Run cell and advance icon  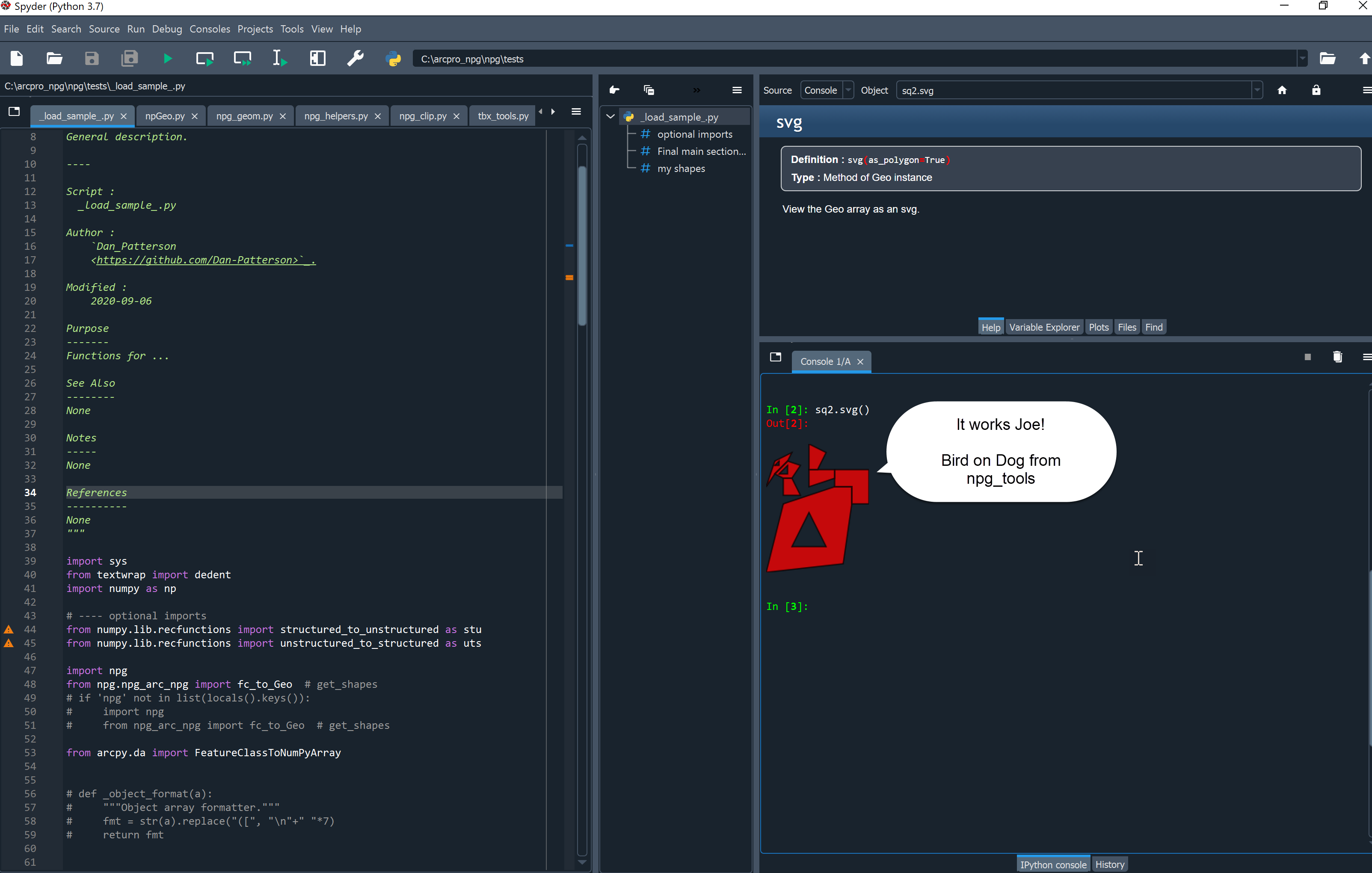point(242,59)
